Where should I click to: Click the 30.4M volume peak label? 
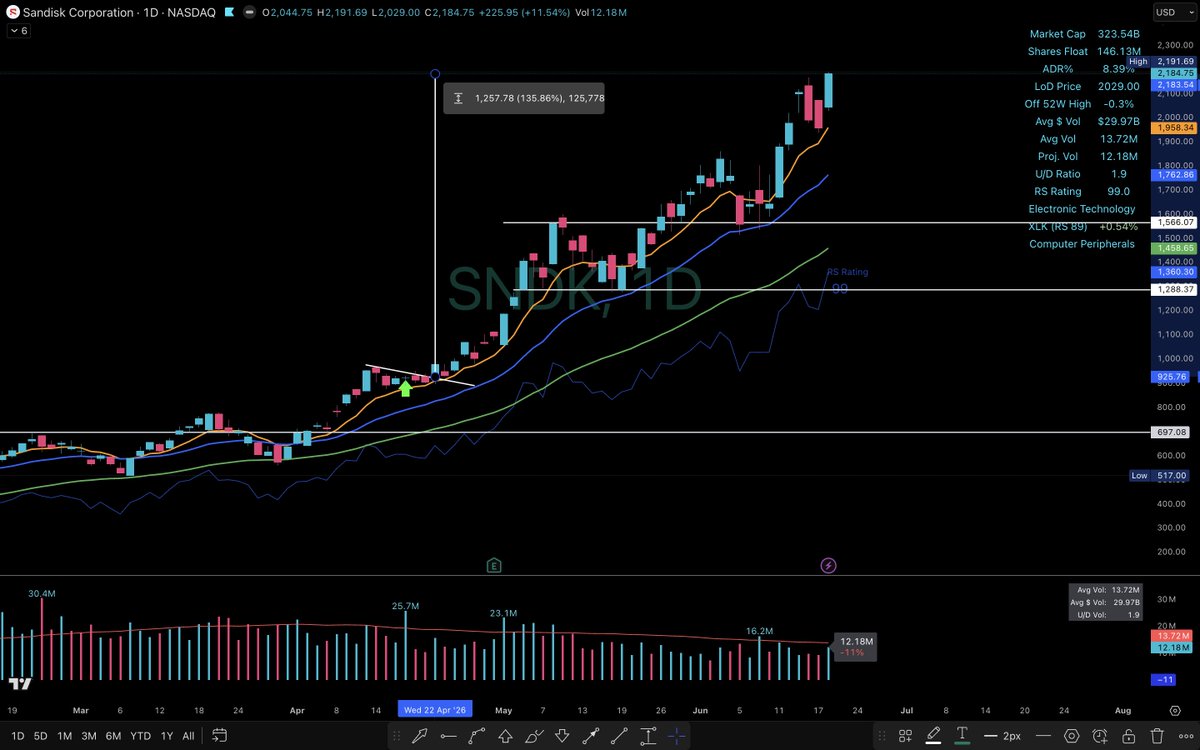pyautogui.click(x=41, y=593)
